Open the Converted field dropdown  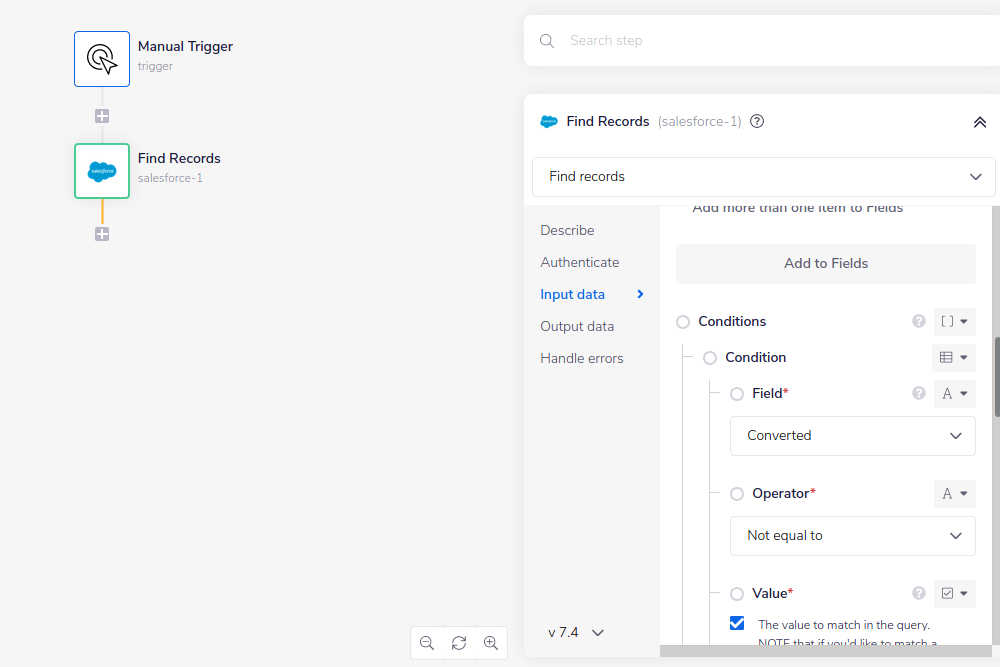coord(852,435)
